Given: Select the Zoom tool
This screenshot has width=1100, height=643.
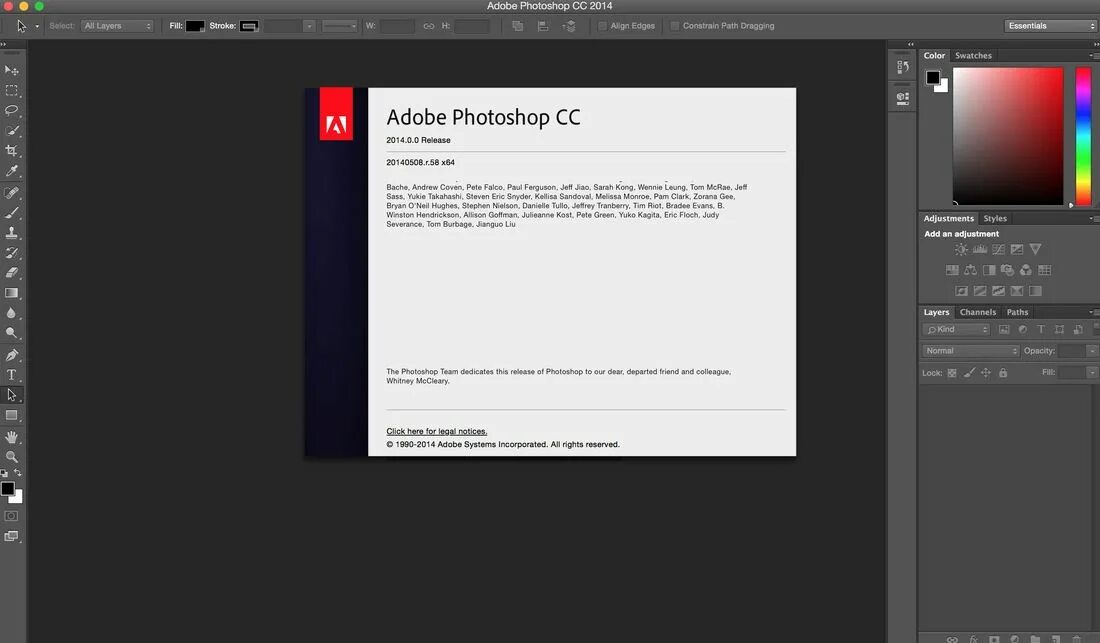Looking at the screenshot, I should point(11,456).
